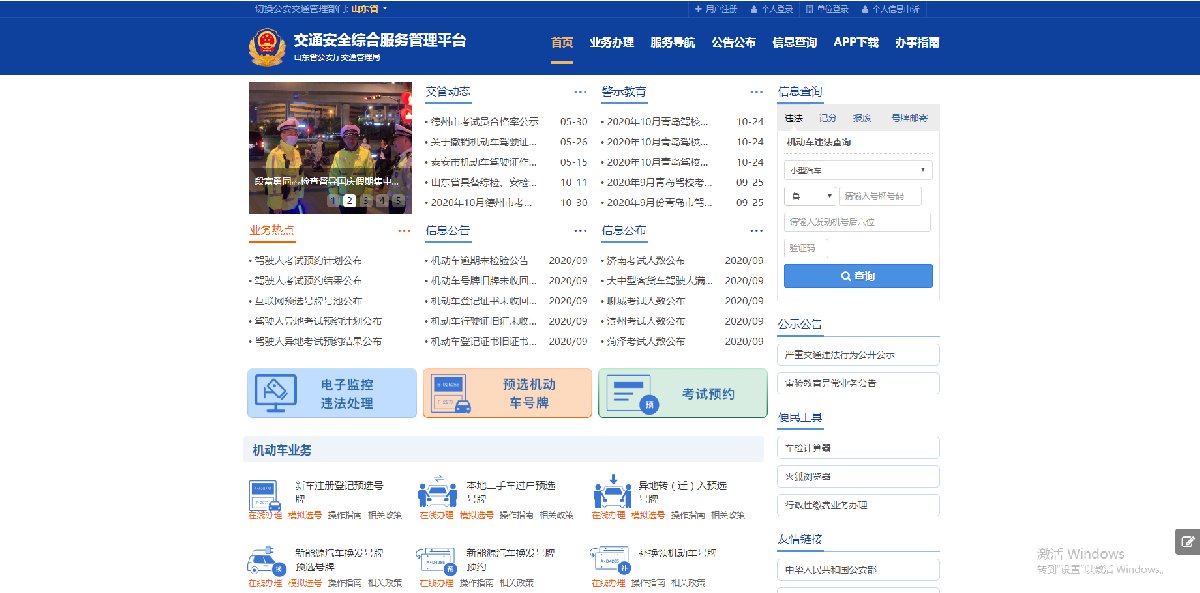Click the police badge logo in header

pos(266,46)
